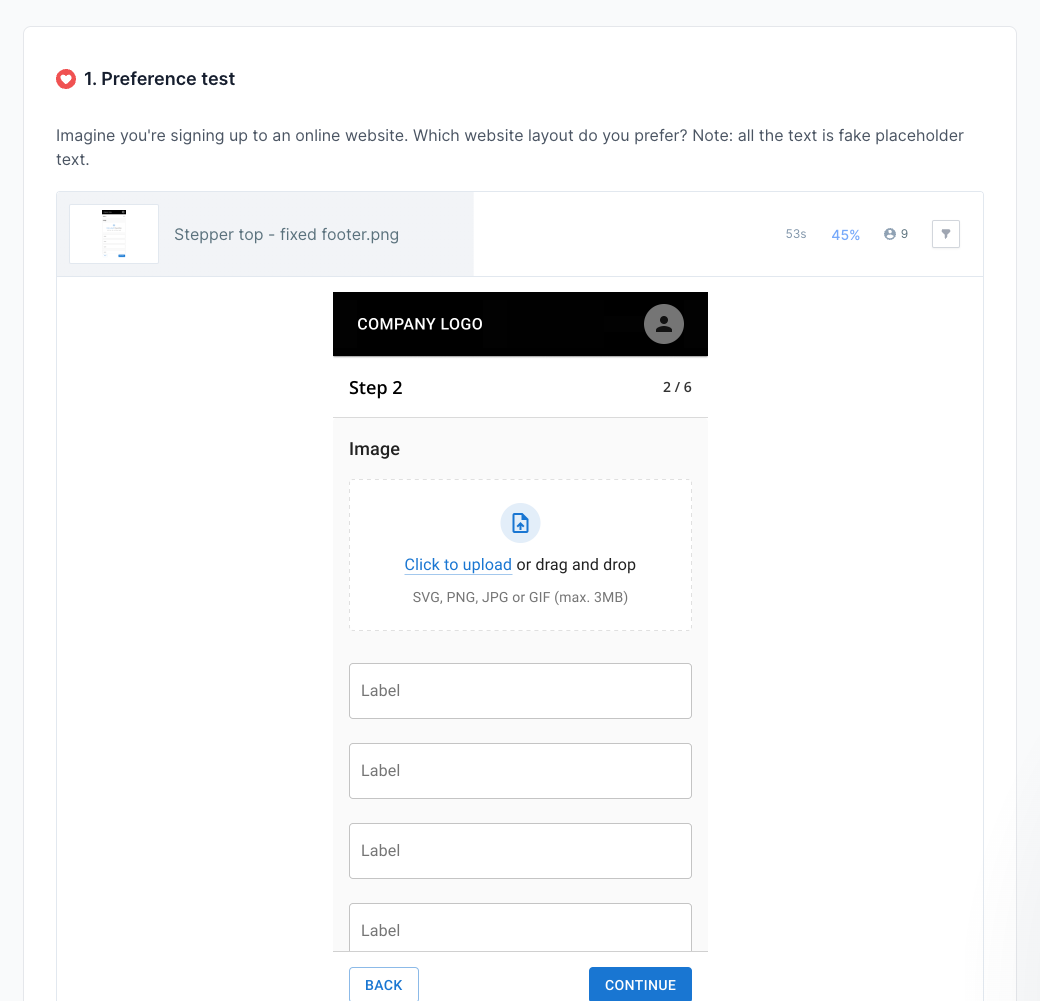
Task: Click the 'Step 2' heading
Action: click(x=375, y=387)
